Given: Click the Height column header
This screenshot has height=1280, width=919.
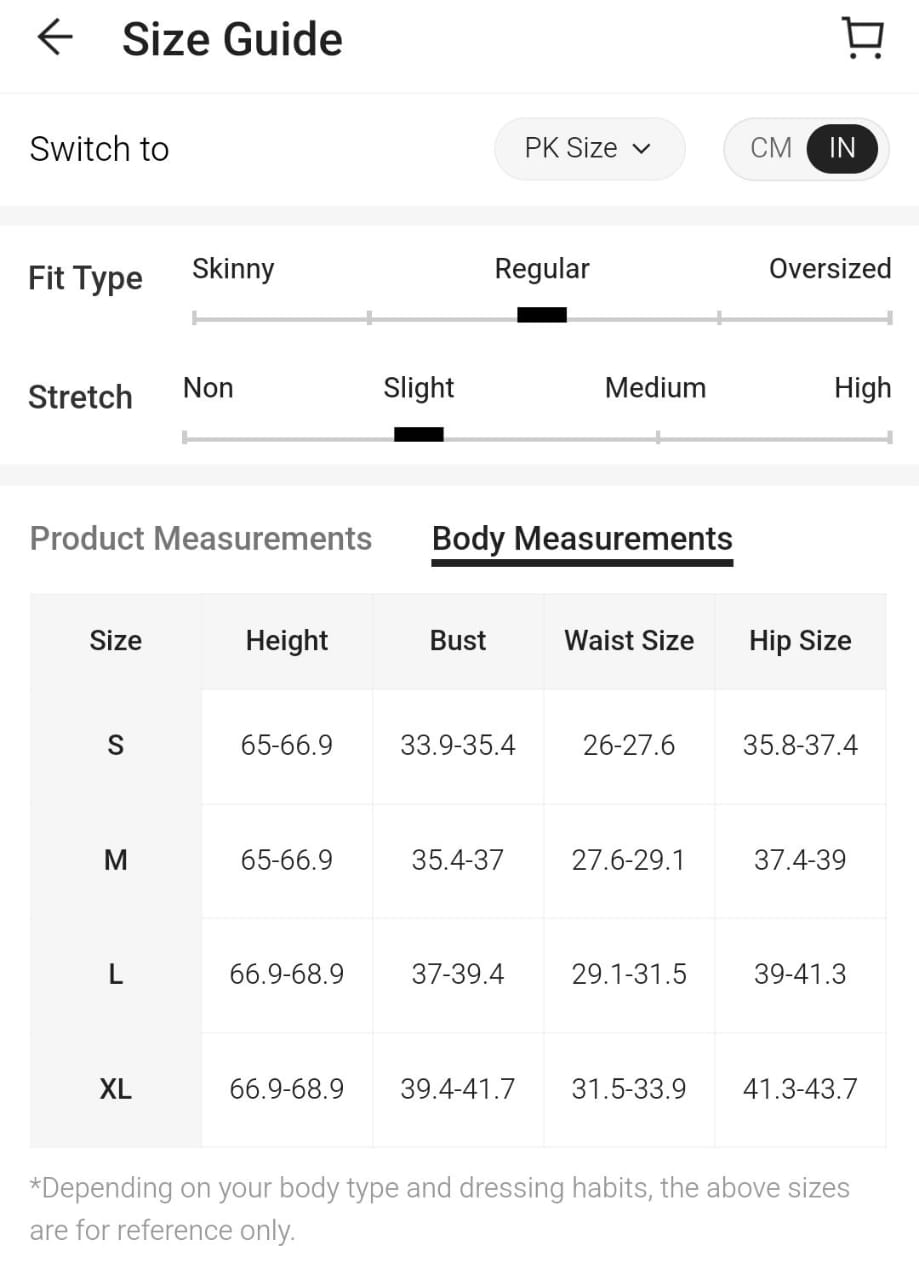Looking at the screenshot, I should [287, 641].
